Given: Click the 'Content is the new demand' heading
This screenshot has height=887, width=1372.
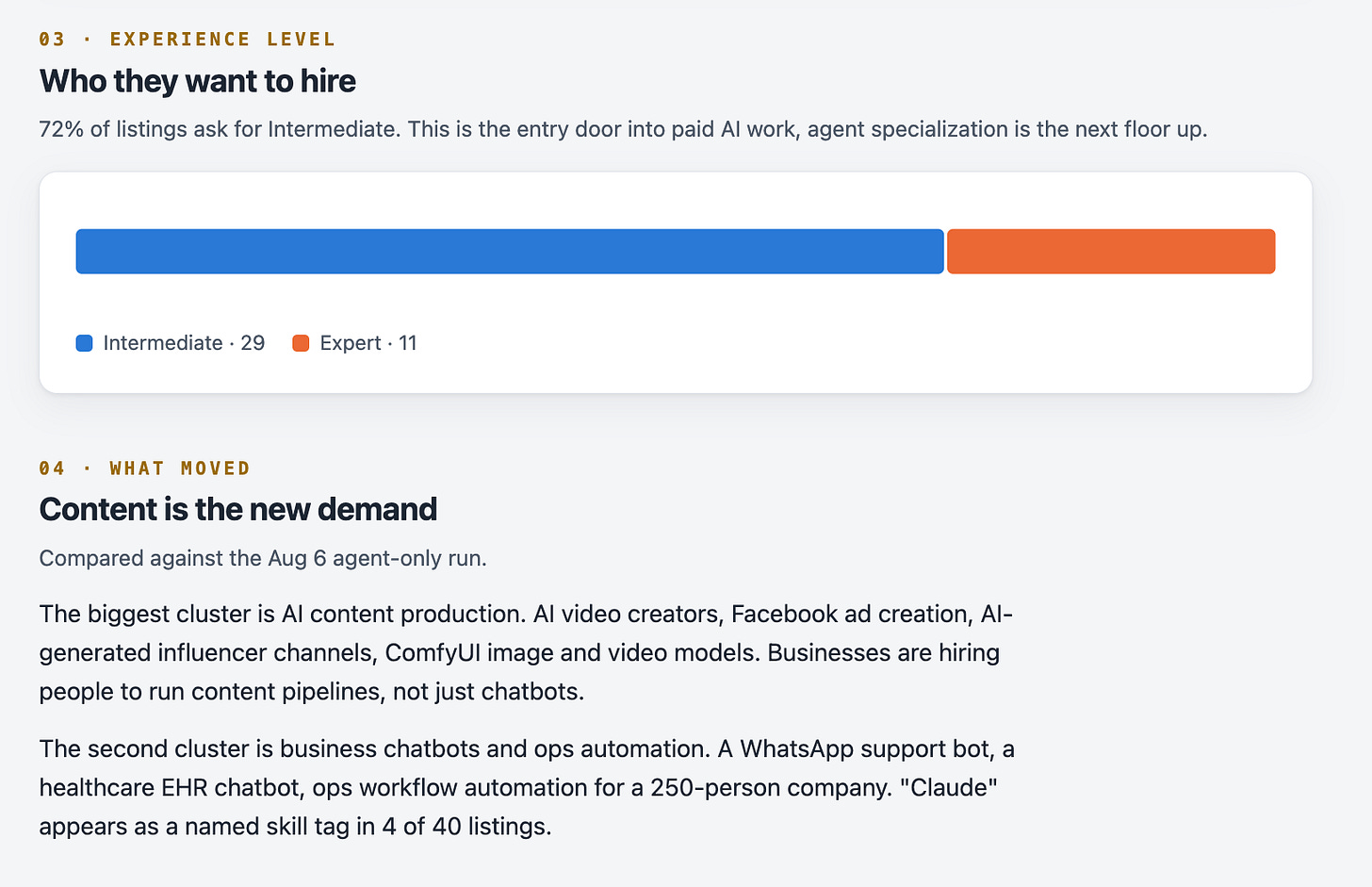Looking at the screenshot, I should [x=238, y=509].
